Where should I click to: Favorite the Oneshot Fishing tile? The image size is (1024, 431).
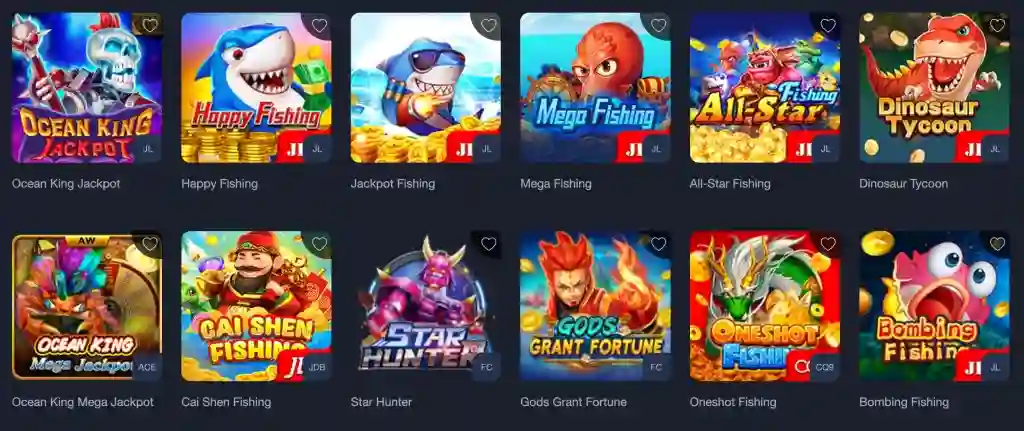(x=828, y=244)
